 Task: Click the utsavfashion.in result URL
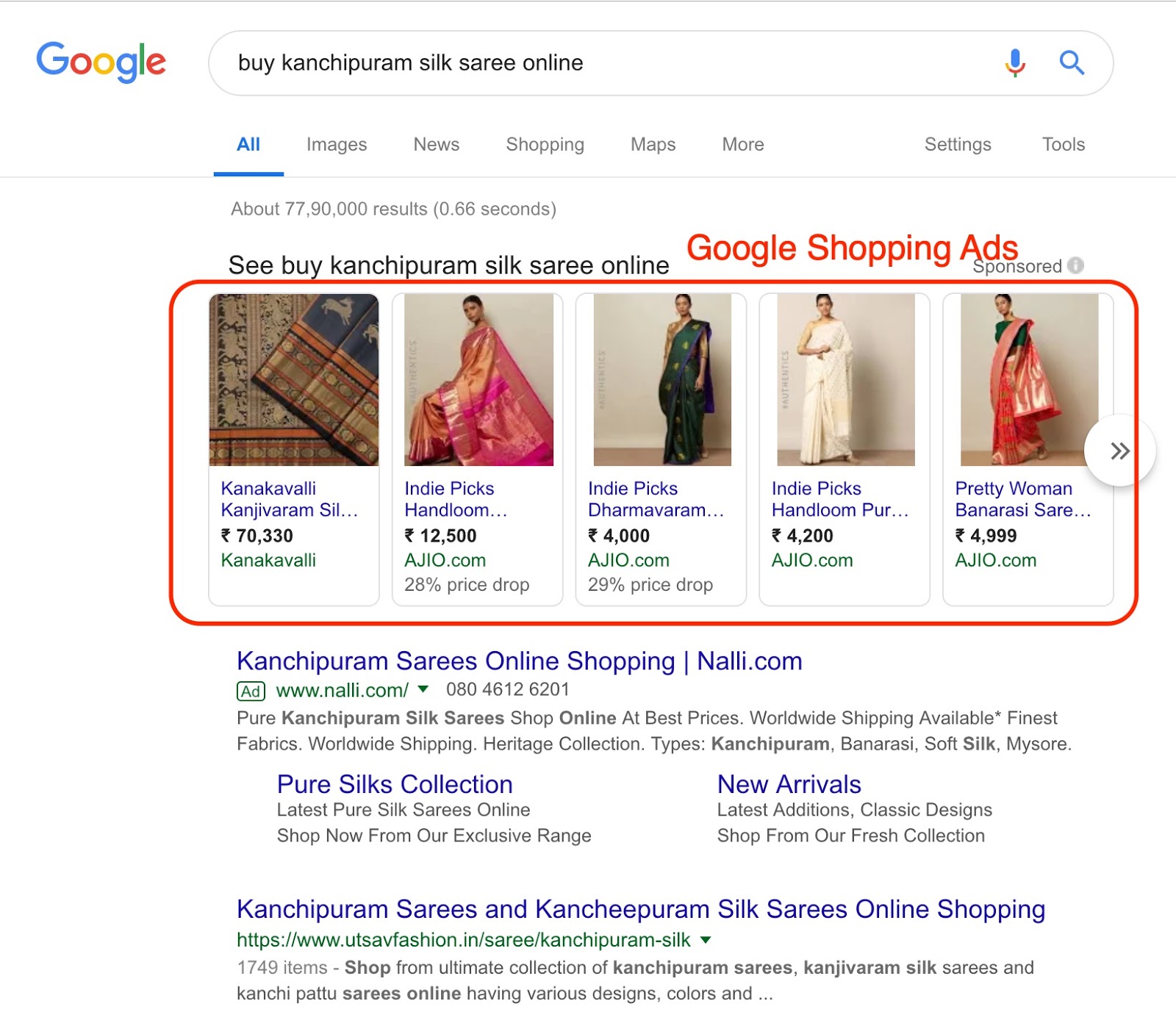point(464,940)
